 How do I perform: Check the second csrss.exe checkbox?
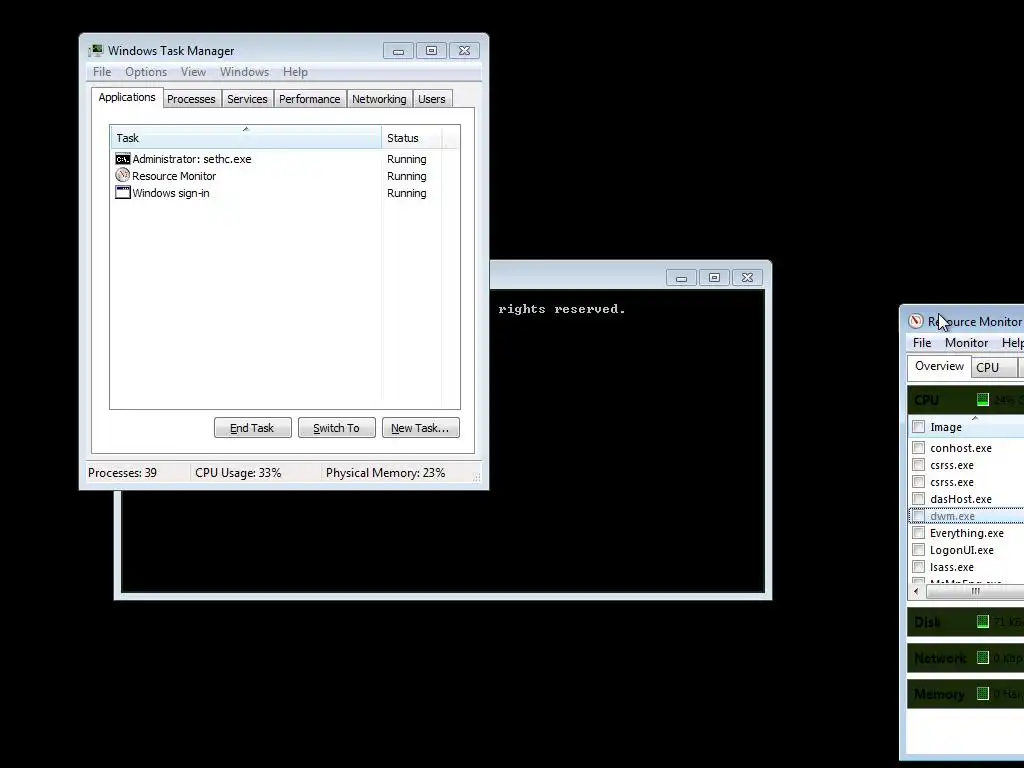[x=919, y=482]
